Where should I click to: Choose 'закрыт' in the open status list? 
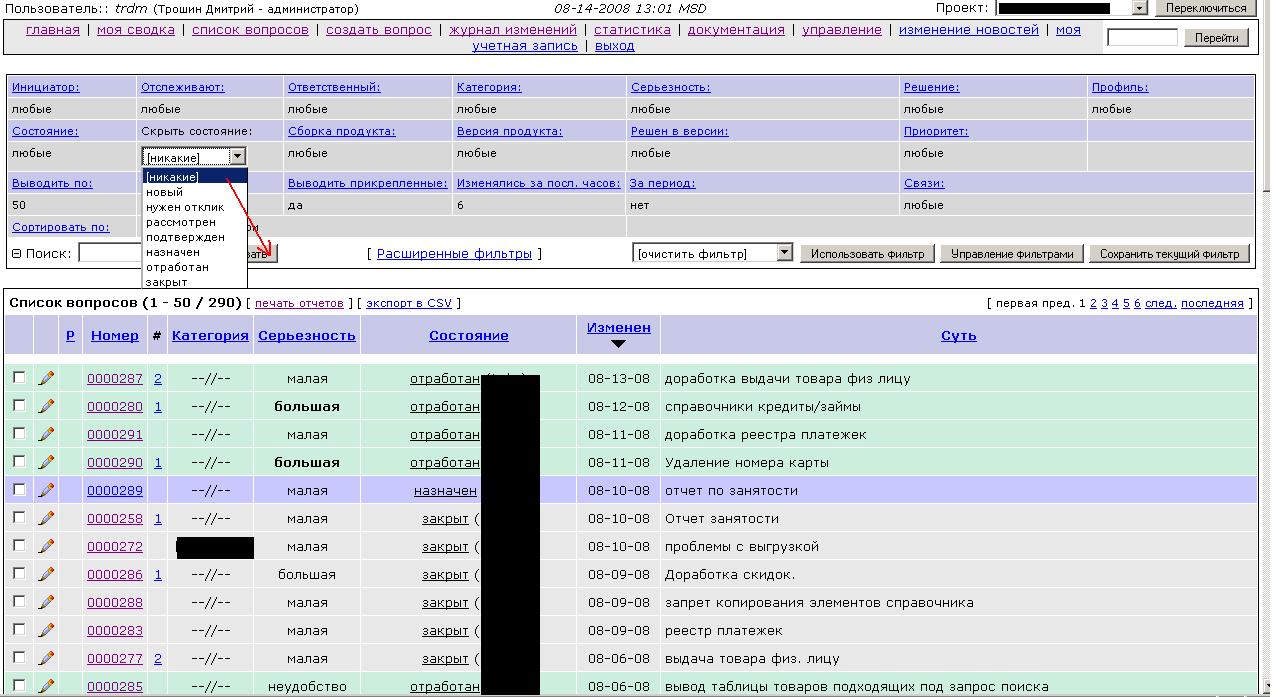point(166,282)
